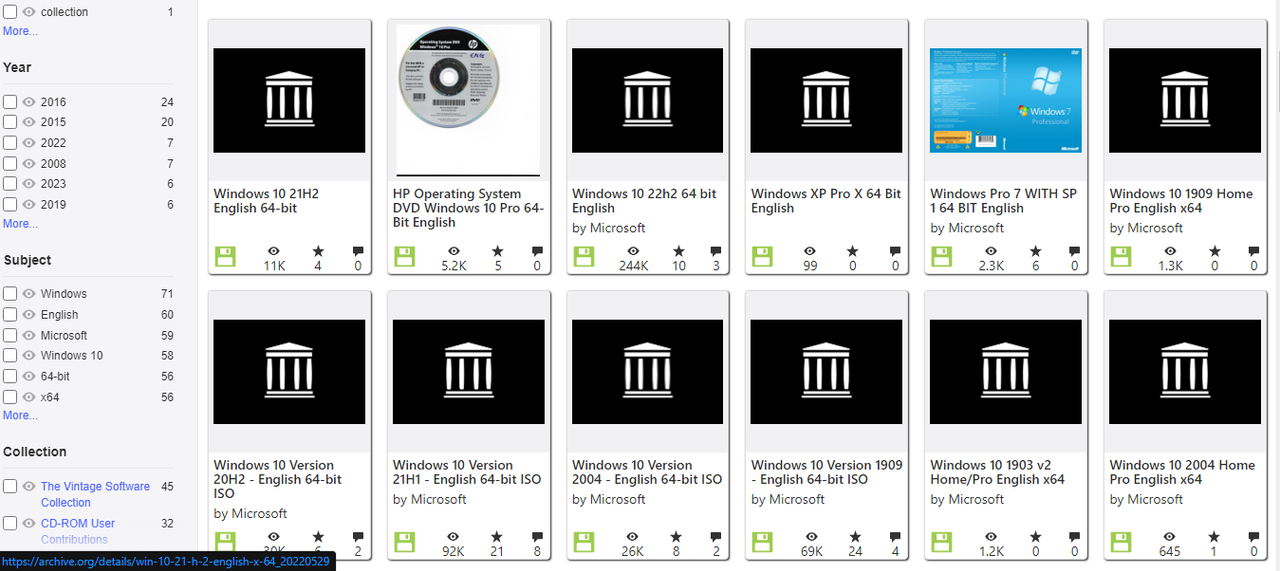Click the views eye icon on Windows 10 22h2 card
Viewport: 1280px width, 571px height.
point(633,252)
